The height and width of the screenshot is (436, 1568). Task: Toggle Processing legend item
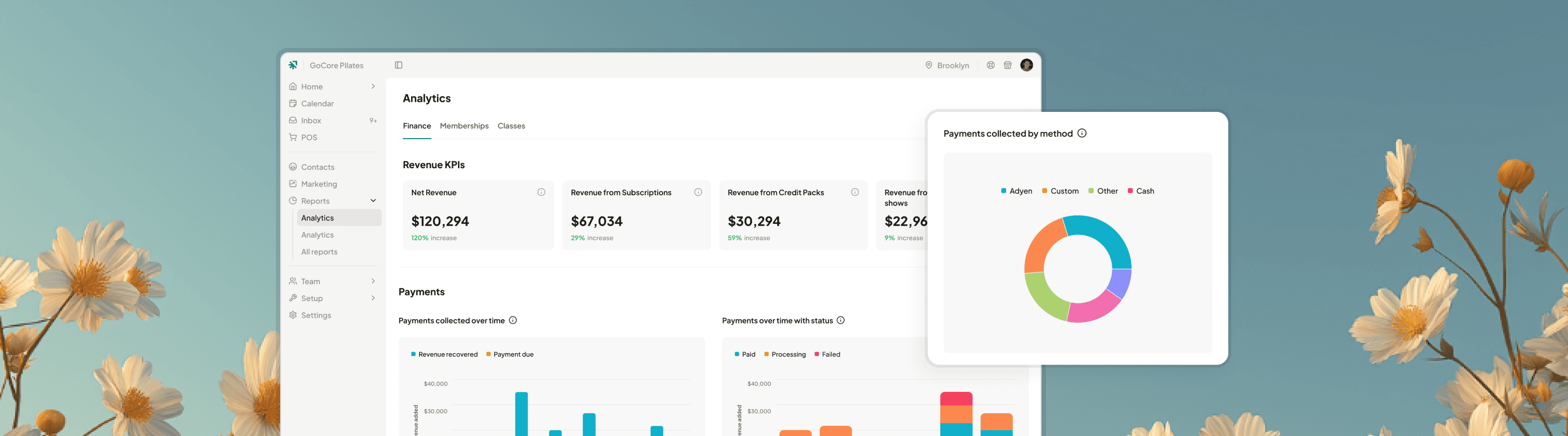(x=784, y=355)
